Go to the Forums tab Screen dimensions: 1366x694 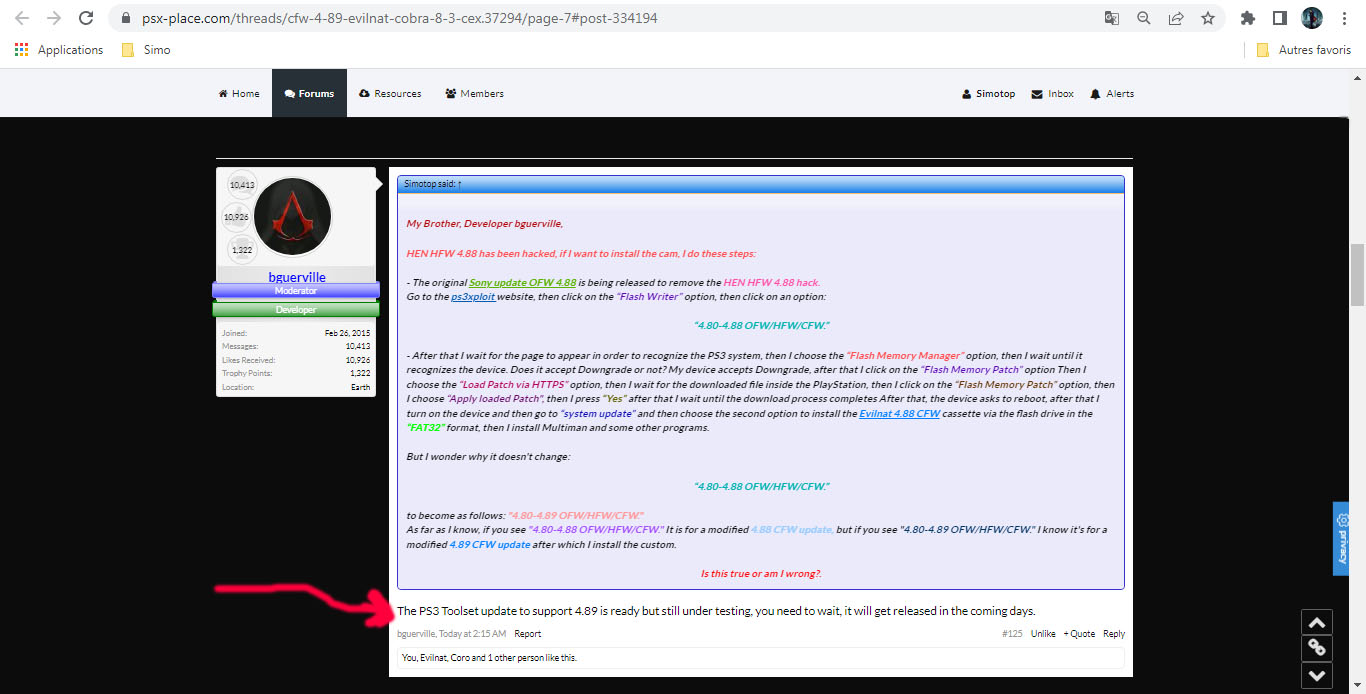309,94
